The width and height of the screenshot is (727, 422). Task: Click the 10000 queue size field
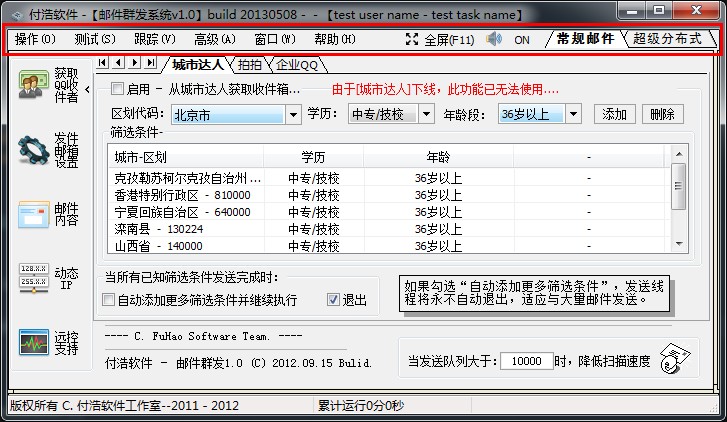[x=526, y=361]
